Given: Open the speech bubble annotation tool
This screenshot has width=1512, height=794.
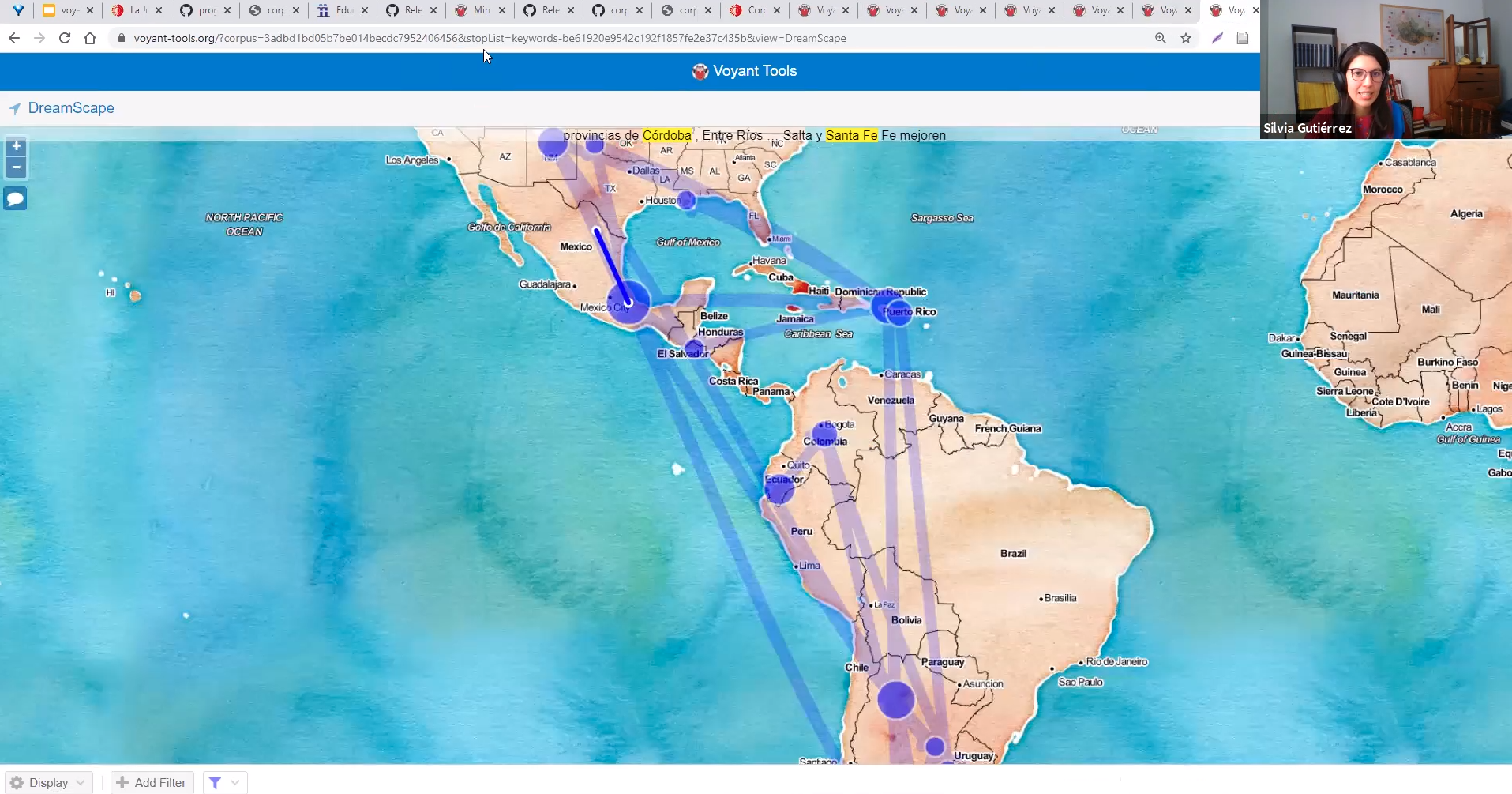Looking at the screenshot, I should [x=15, y=198].
